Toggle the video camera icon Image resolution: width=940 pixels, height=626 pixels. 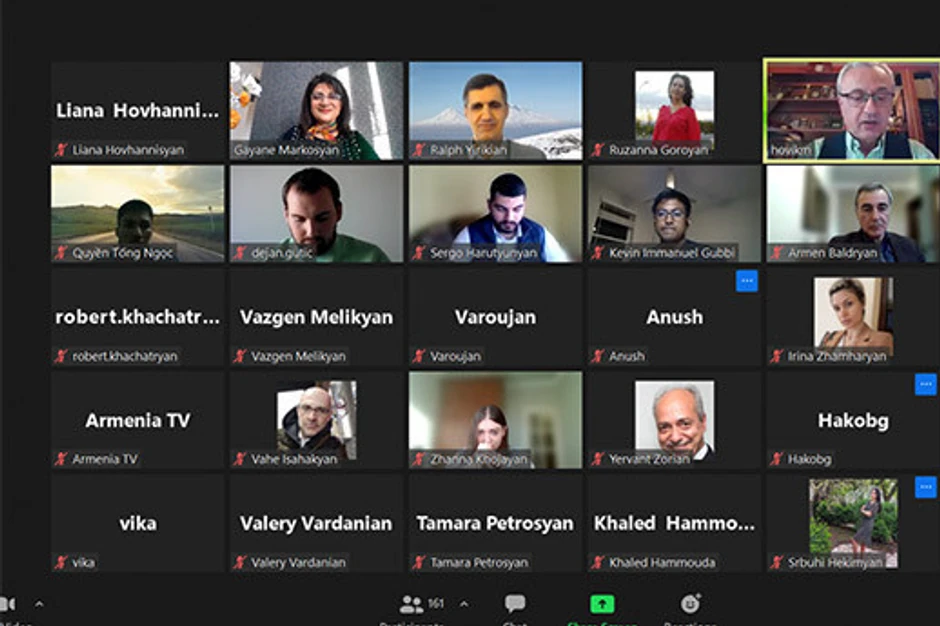pyautogui.click(x=8, y=604)
